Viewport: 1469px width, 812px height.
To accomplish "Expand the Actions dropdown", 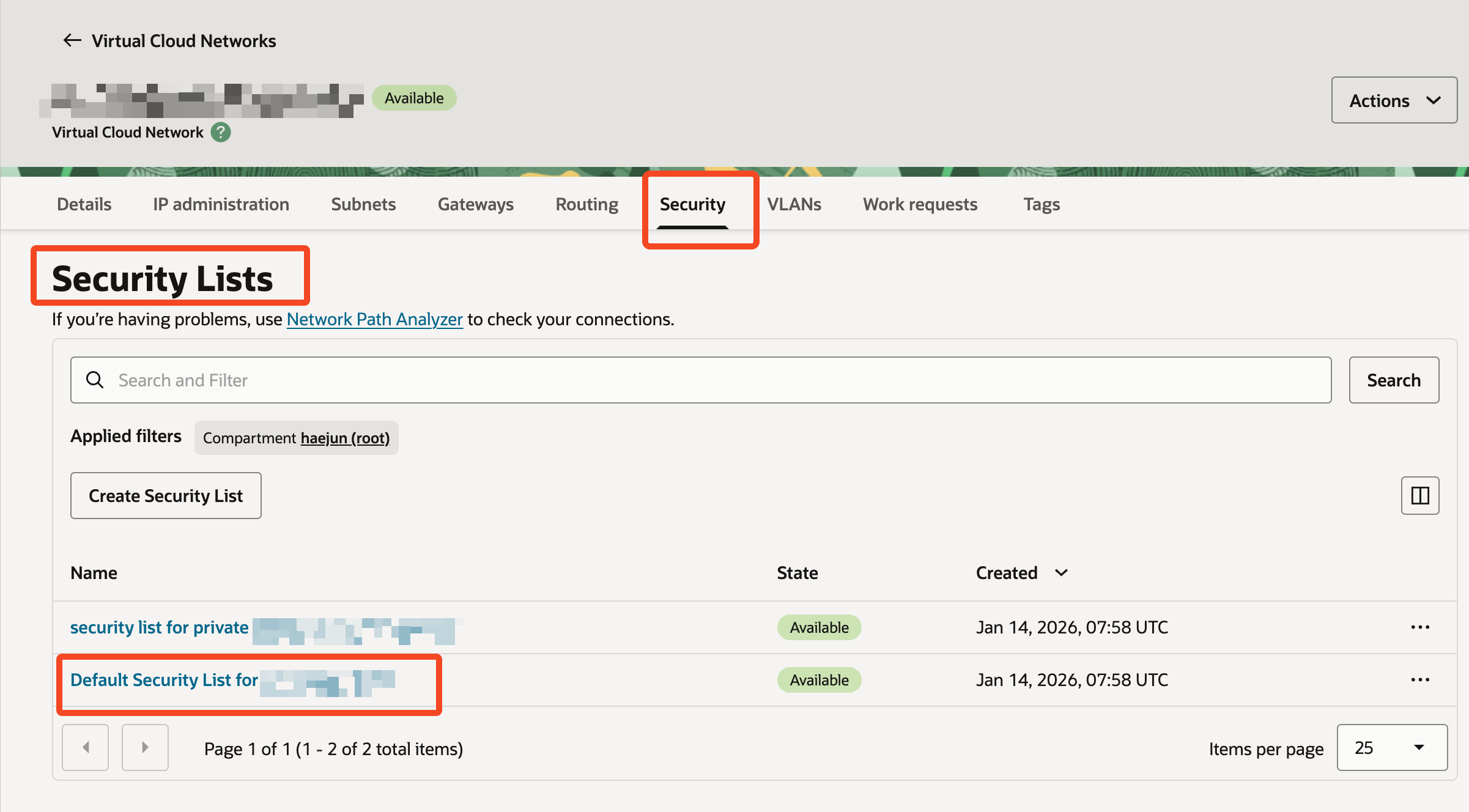I will [x=1394, y=100].
